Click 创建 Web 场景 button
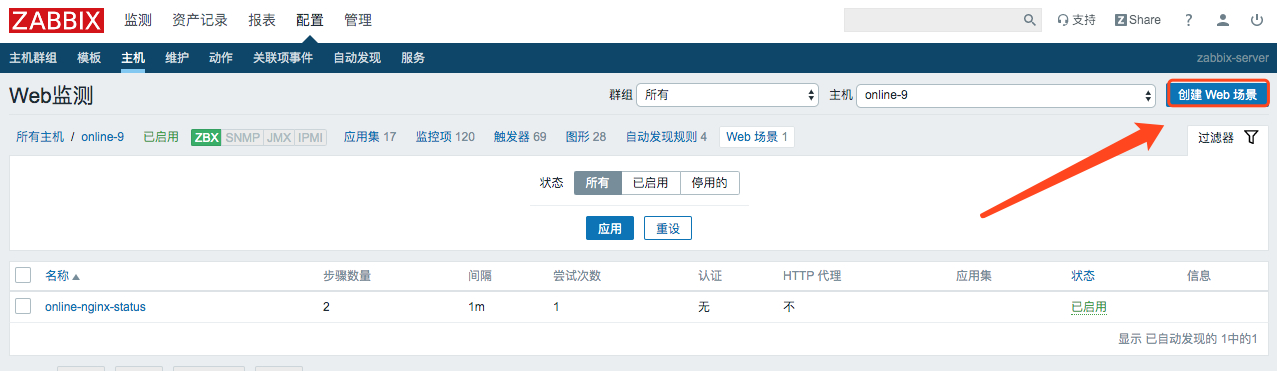1277x371 pixels. tap(1217, 95)
